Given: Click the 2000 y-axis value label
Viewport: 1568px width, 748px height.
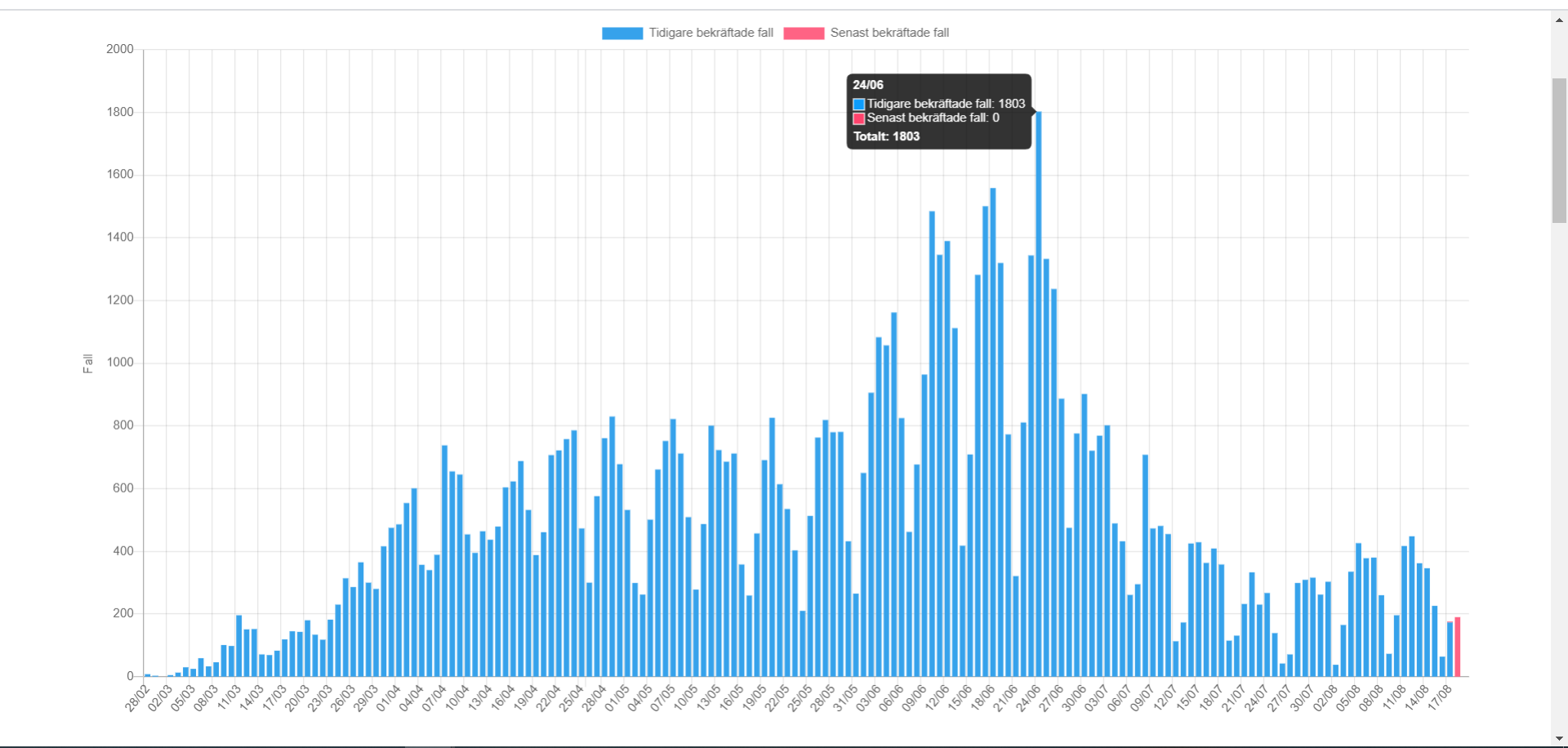Looking at the screenshot, I should click(119, 49).
